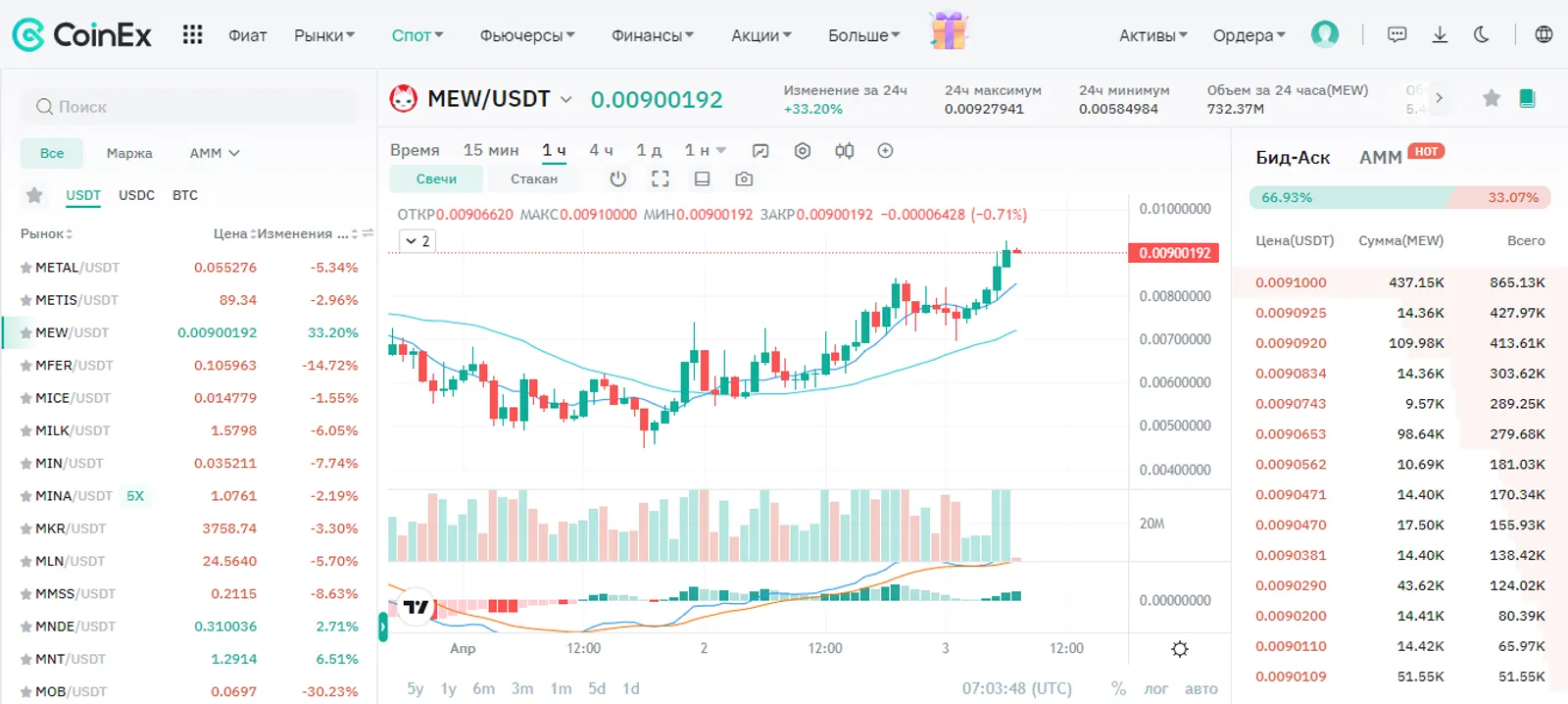Open the user profile avatar
The height and width of the screenshot is (704, 1568).
[1325, 34]
